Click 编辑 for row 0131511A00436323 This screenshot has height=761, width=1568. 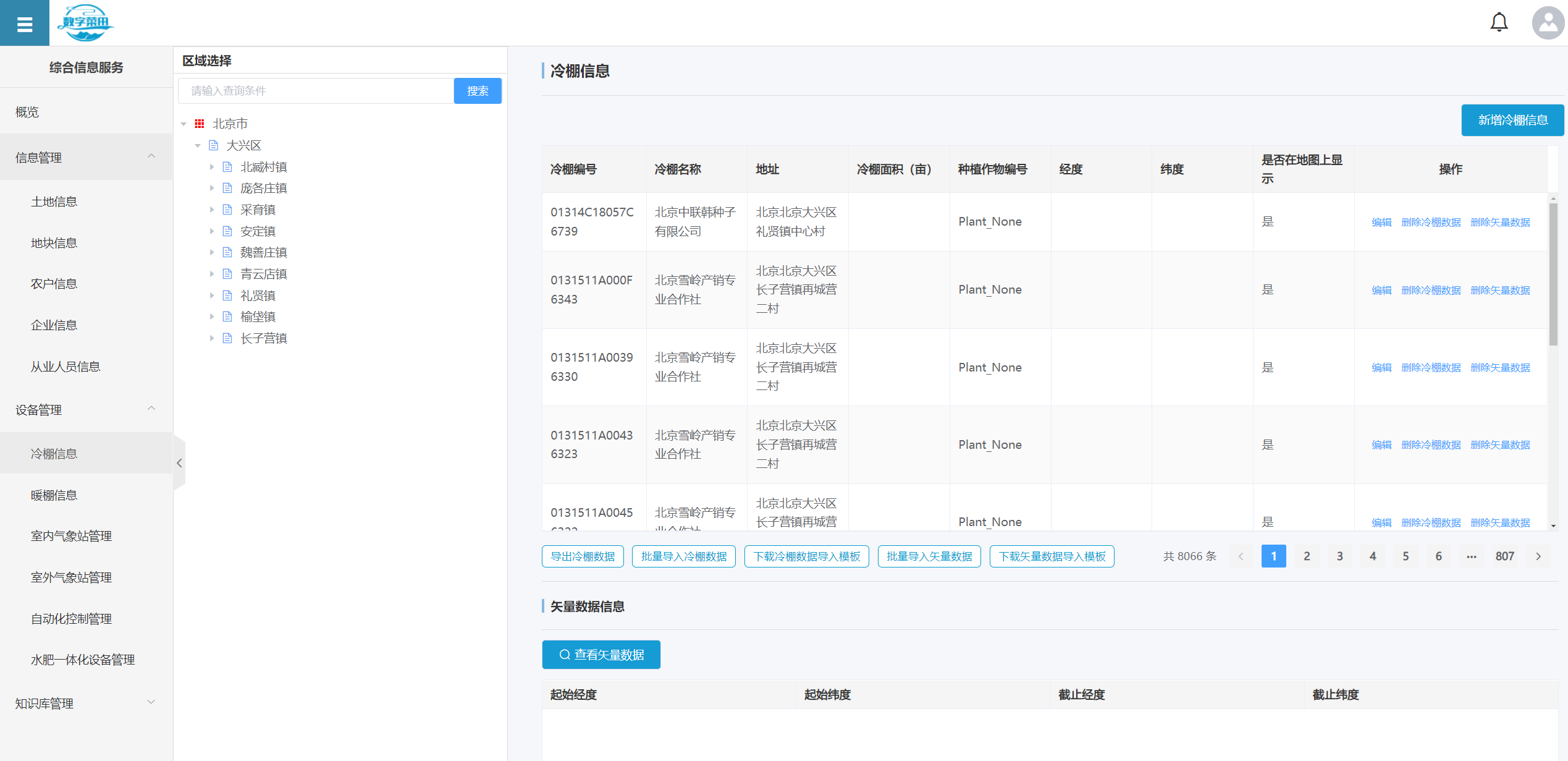[1381, 444]
